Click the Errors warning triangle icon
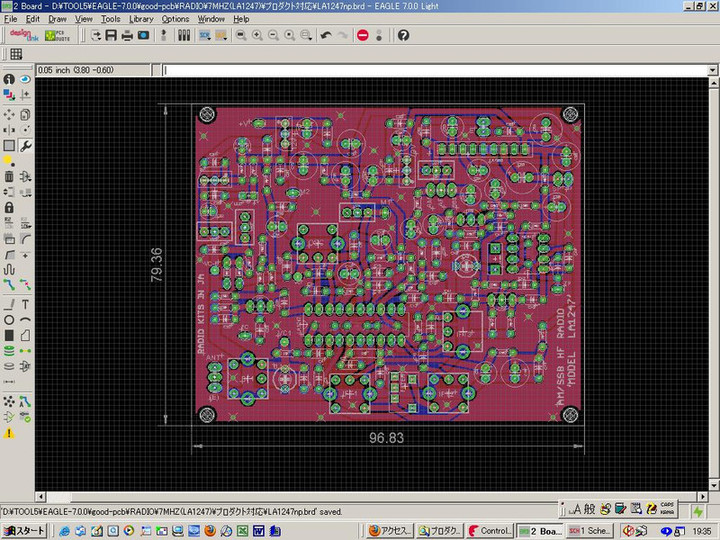Screen dimensions: 720x540 9,433
